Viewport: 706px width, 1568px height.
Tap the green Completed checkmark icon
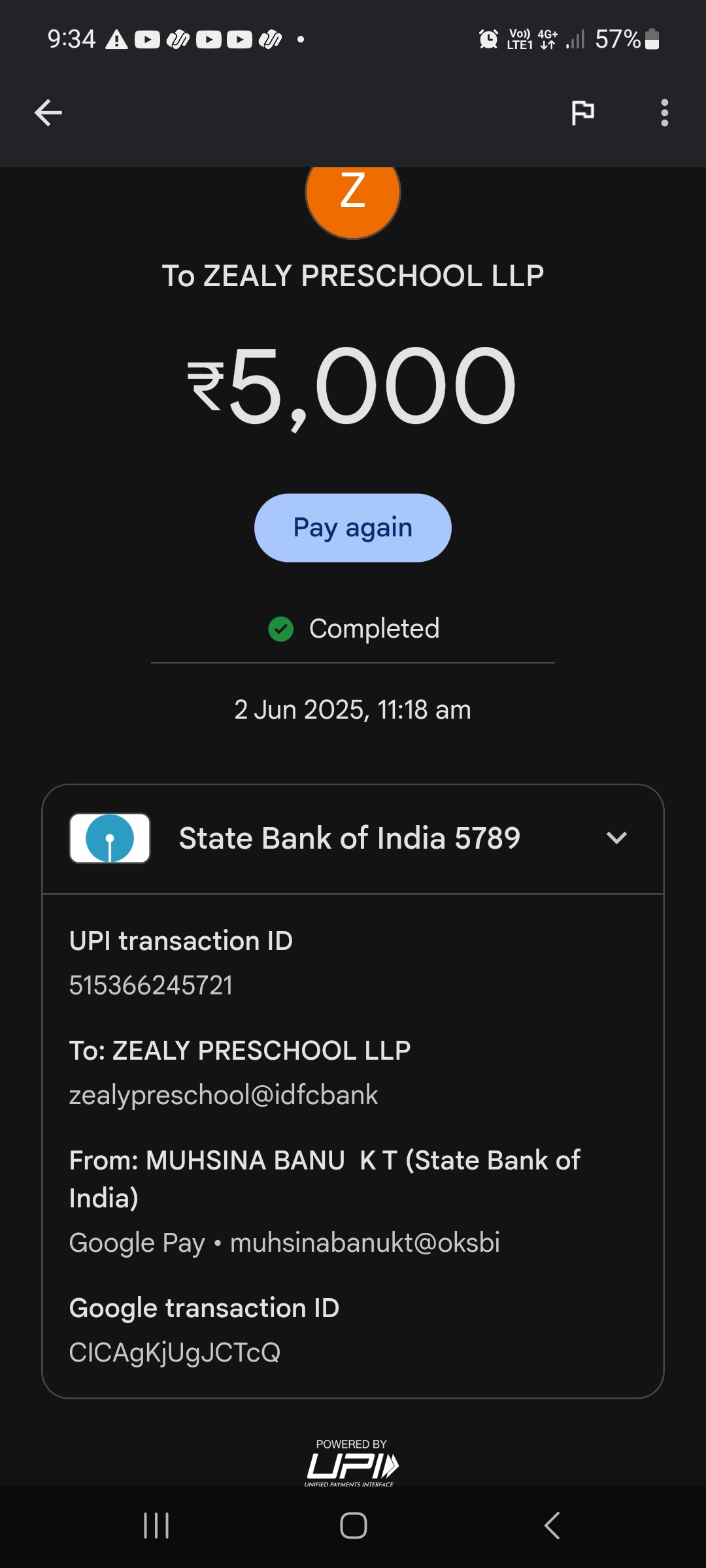pyautogui.click(x=281, y=629)
